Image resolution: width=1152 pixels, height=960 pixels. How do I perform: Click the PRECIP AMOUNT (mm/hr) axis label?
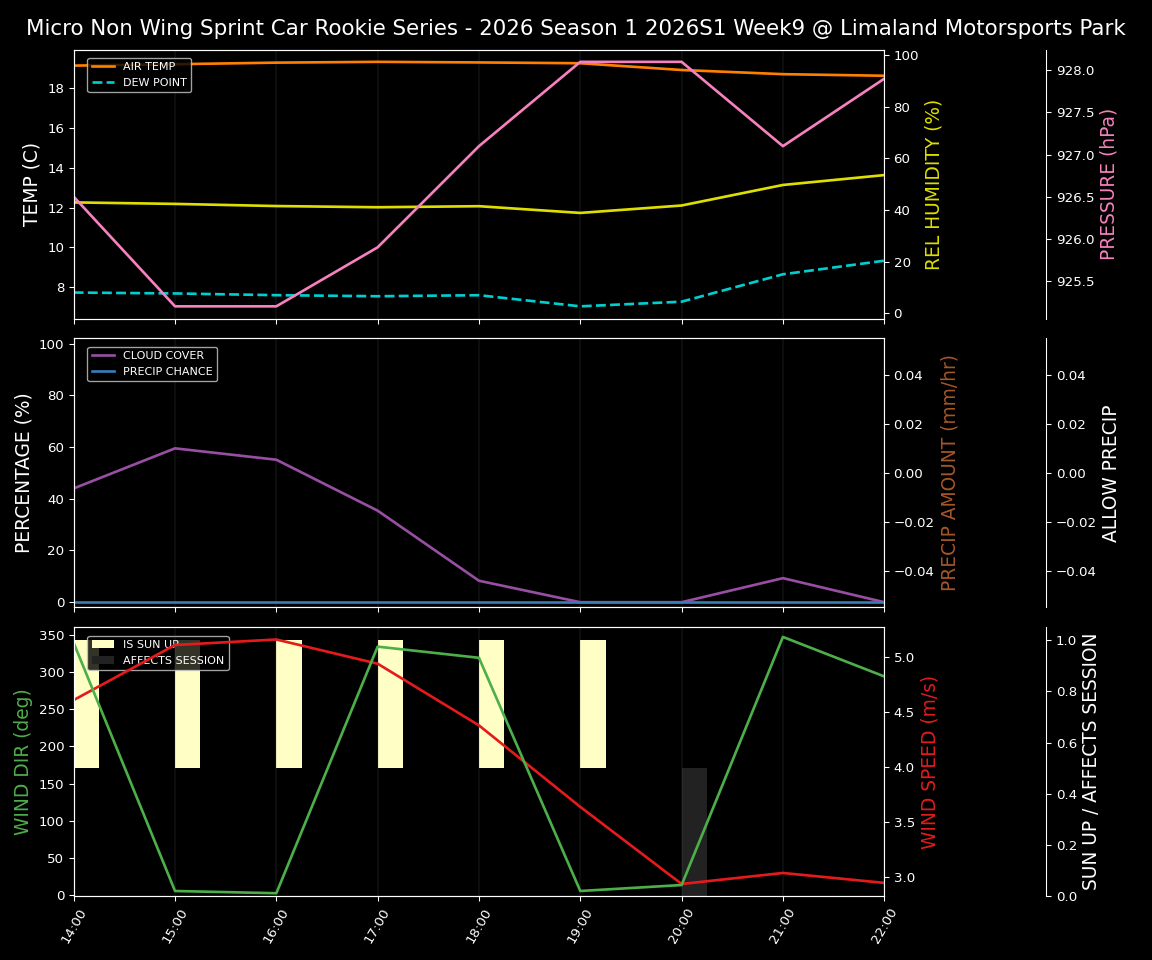pyautogui.click(x=949, y=472)
